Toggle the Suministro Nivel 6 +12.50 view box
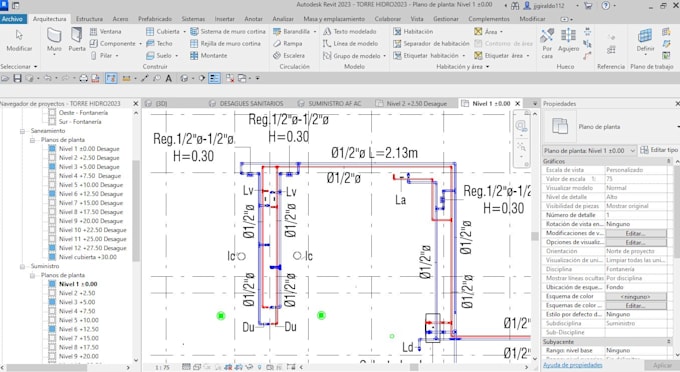Viewport: 680px width, 372px height. click(52, 329)
